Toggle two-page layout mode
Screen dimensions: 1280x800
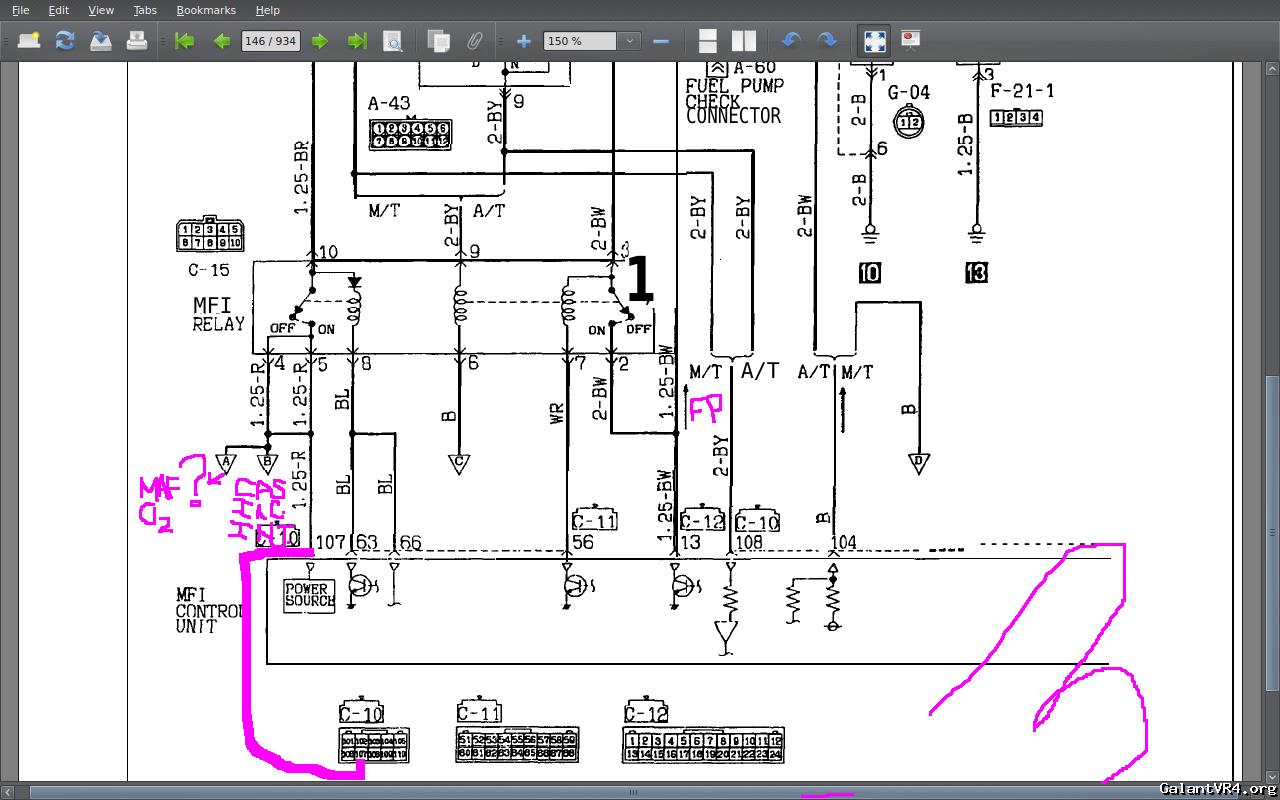point(743,41)
